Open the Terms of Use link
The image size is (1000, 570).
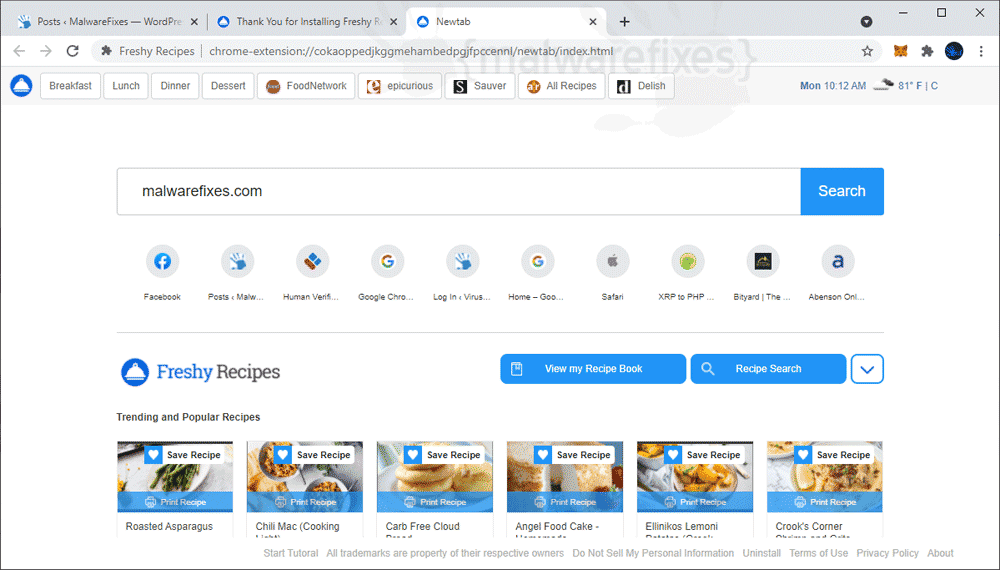point(818,553)
